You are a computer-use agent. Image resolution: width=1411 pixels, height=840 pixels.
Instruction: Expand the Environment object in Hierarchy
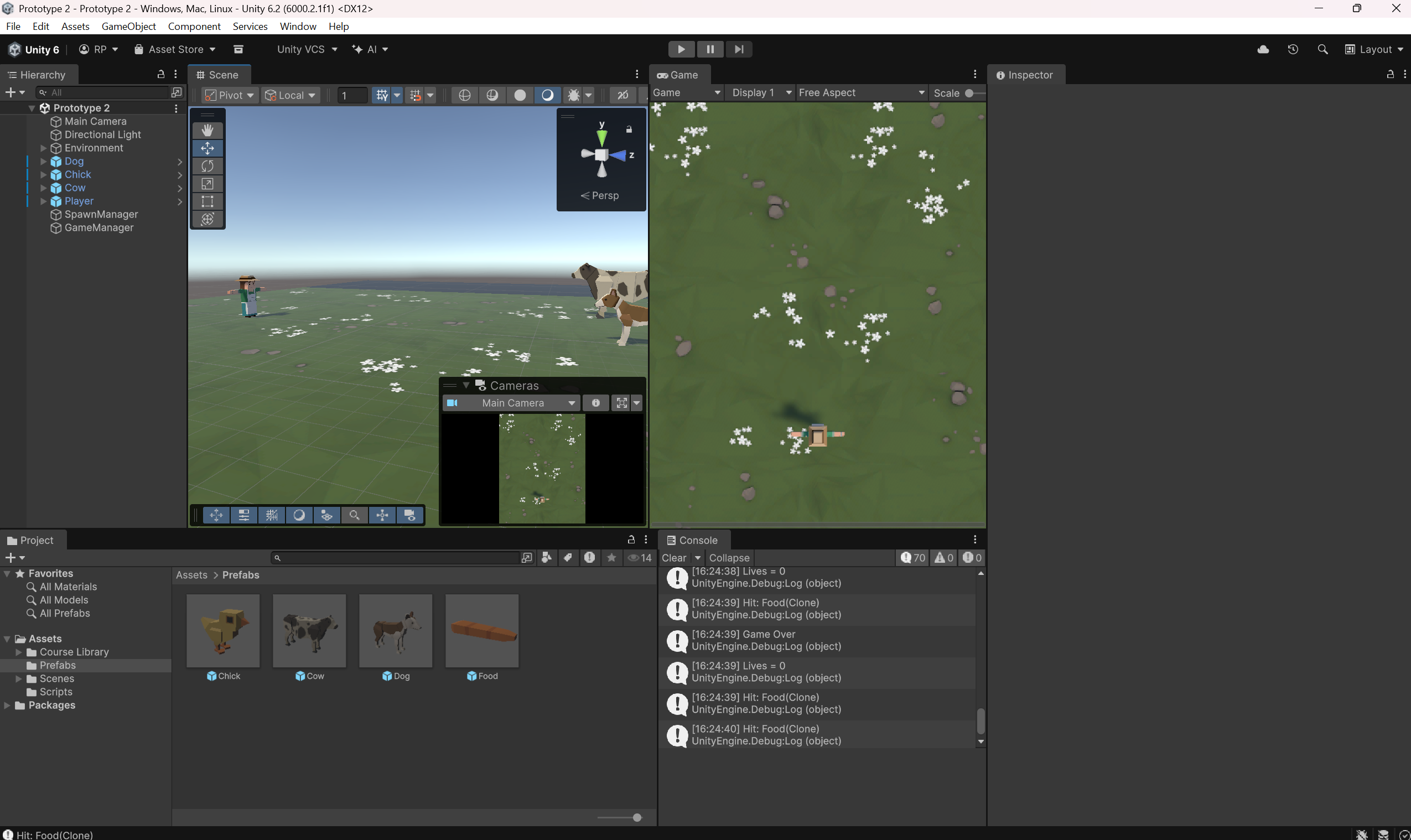tap(43, 148)
